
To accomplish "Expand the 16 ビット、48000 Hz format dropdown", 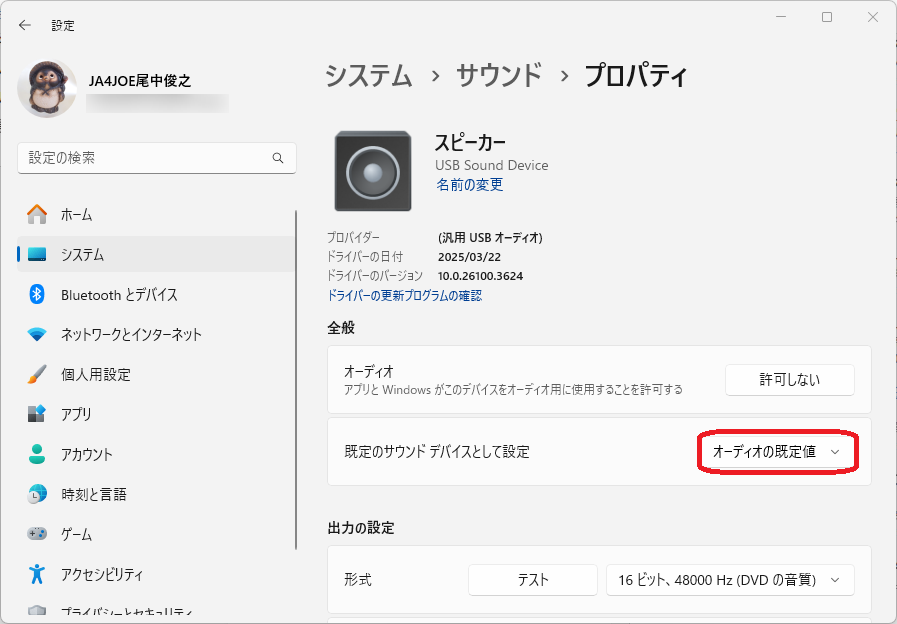I will (x=730, y=580).
